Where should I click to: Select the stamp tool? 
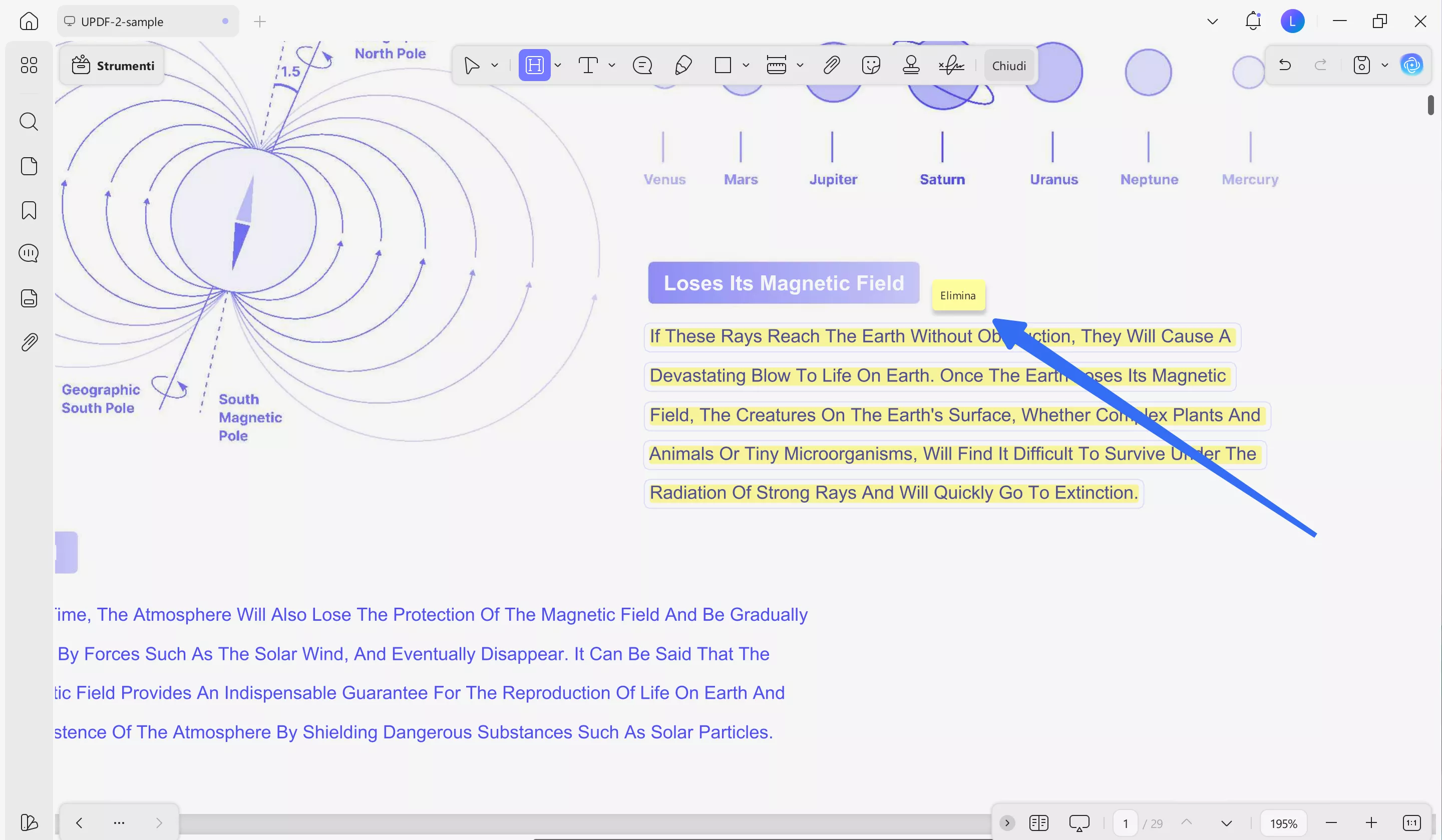pos(911,65)
